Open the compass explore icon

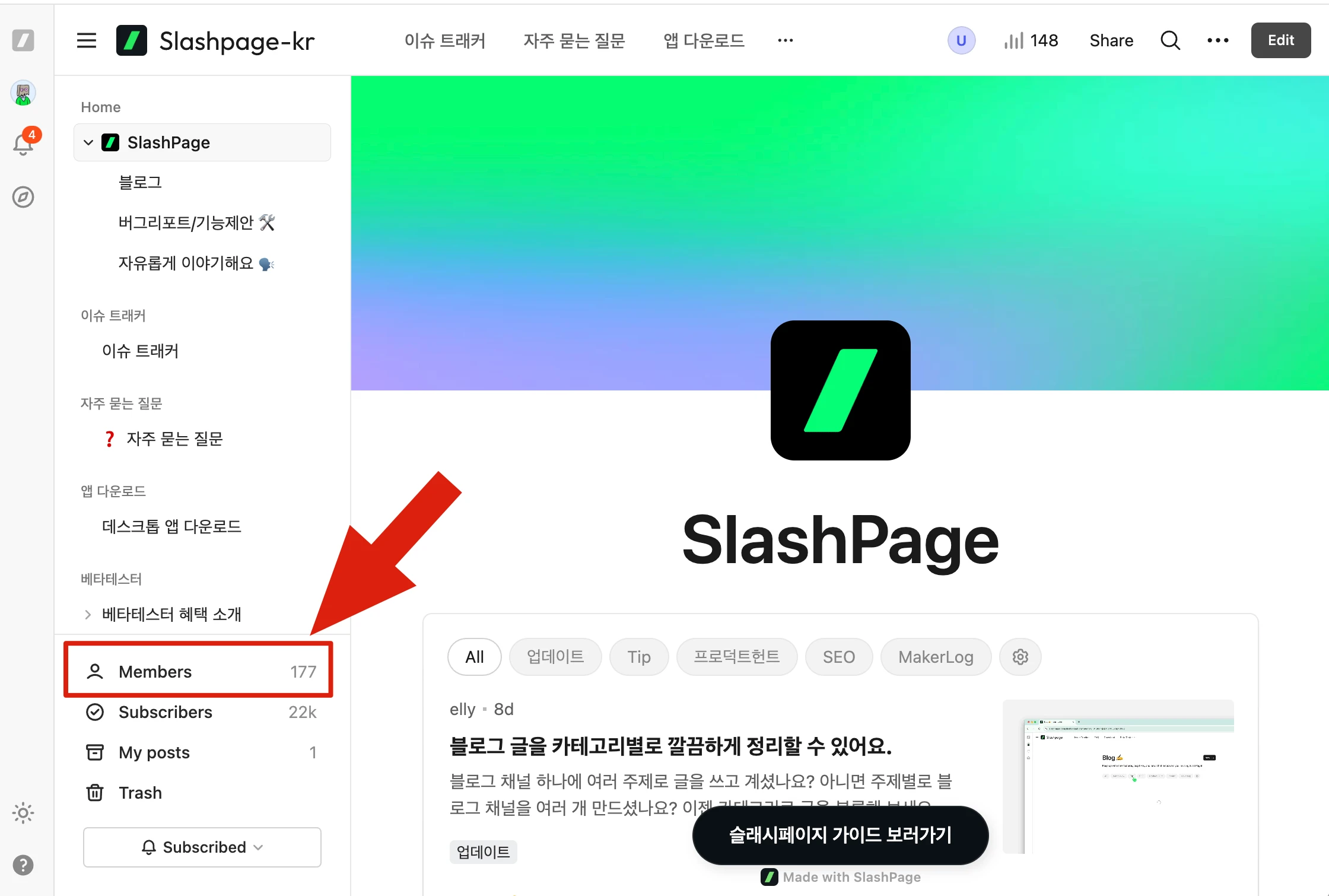[23, 197]
